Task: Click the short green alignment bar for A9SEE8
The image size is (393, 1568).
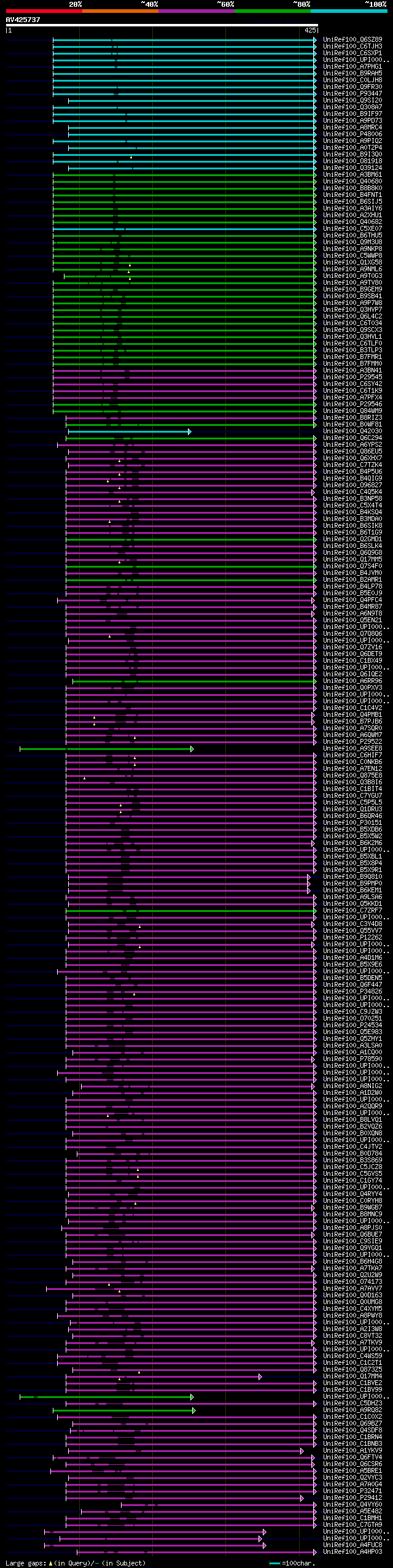Action: pyautogui.click(x=106, y=749)
